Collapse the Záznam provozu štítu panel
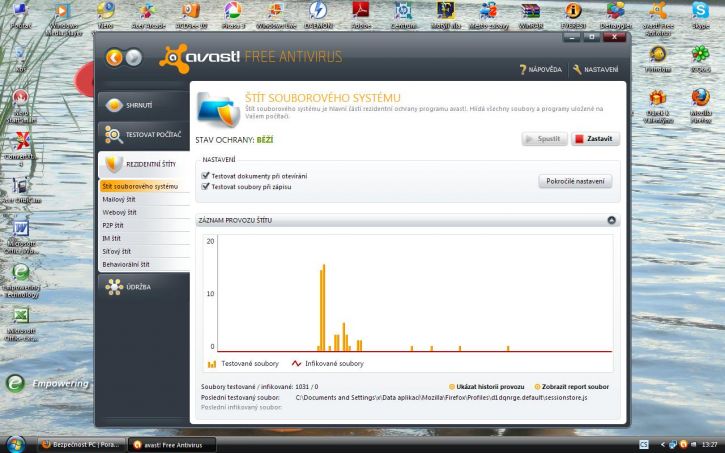Viewport: 725px width, 453px height. (x=611, y=220)
